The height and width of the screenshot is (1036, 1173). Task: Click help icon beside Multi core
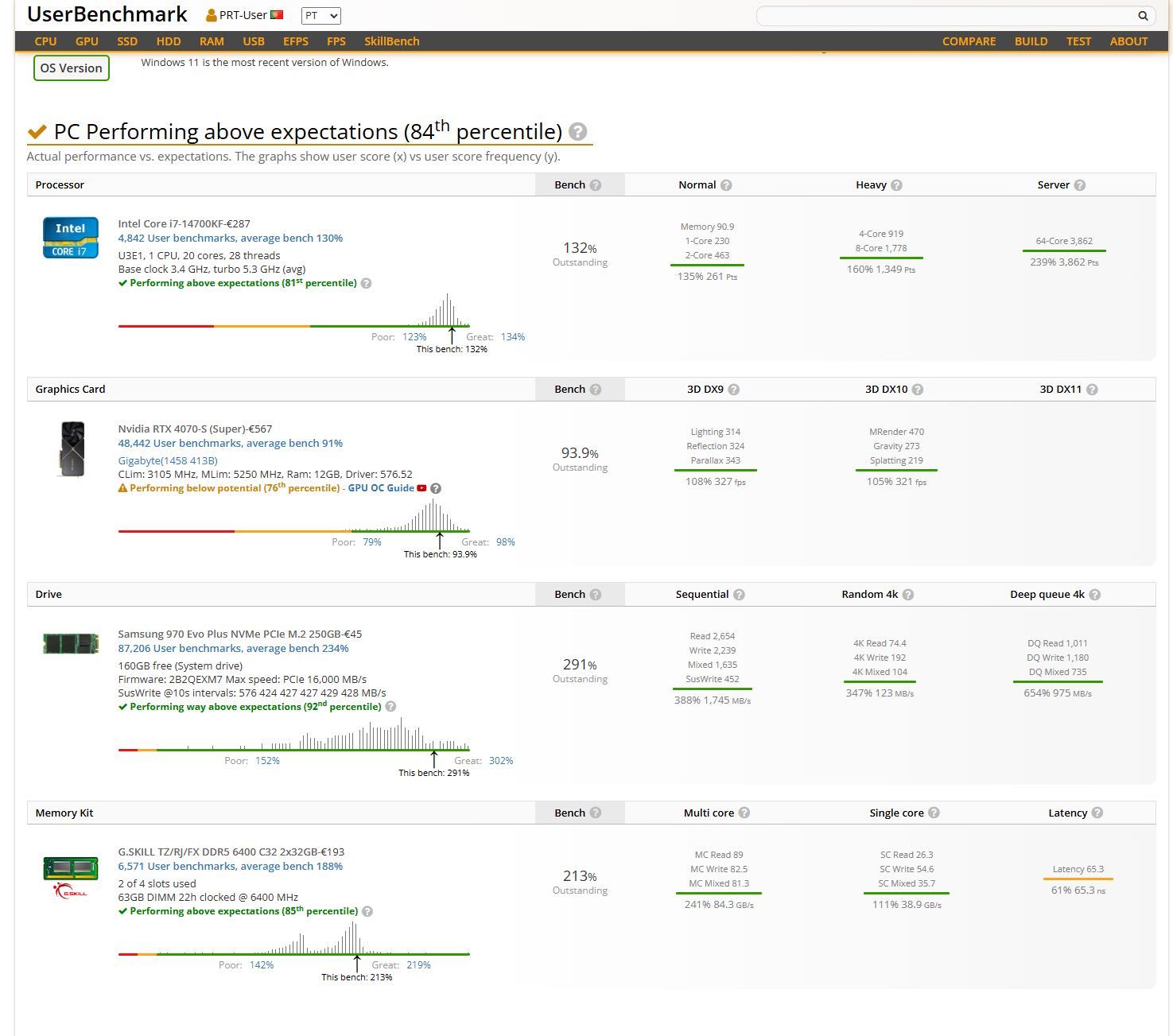[744, 813]
